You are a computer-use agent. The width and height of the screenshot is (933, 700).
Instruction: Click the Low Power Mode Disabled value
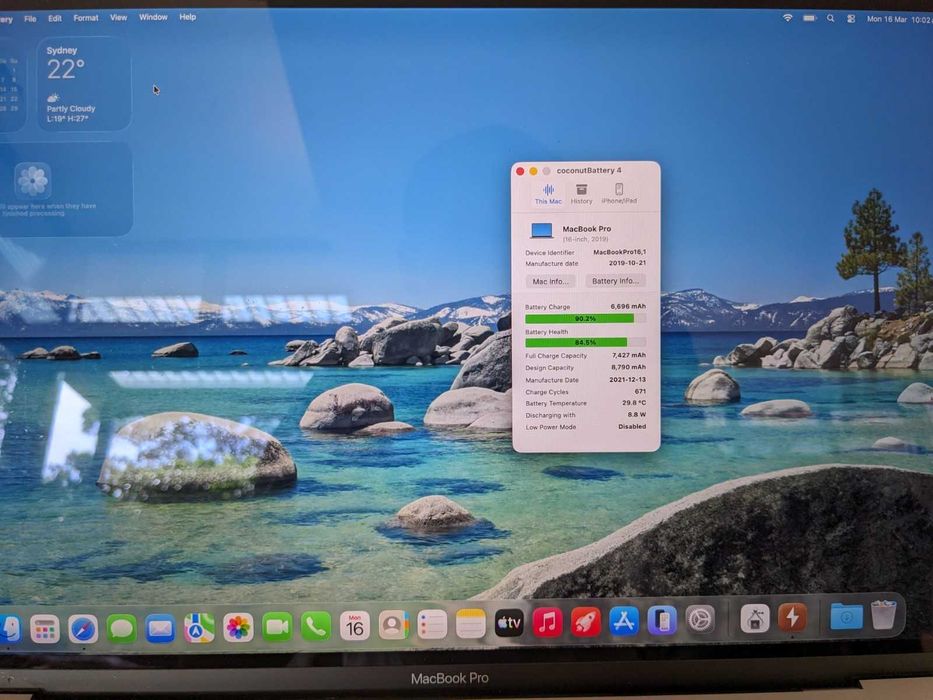tap(631, 426)
